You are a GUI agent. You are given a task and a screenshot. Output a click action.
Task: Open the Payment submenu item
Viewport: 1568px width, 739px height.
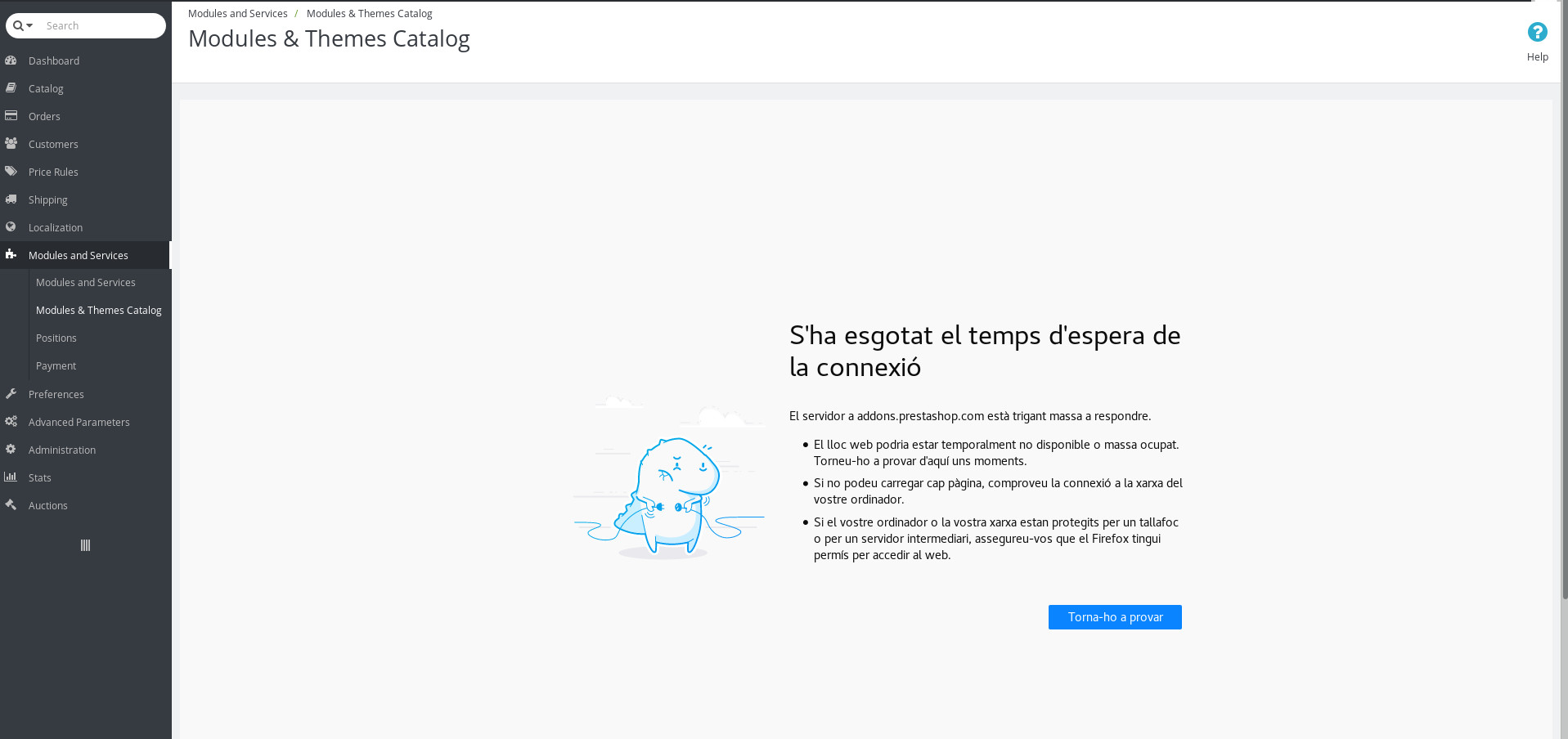click(56, 366)
